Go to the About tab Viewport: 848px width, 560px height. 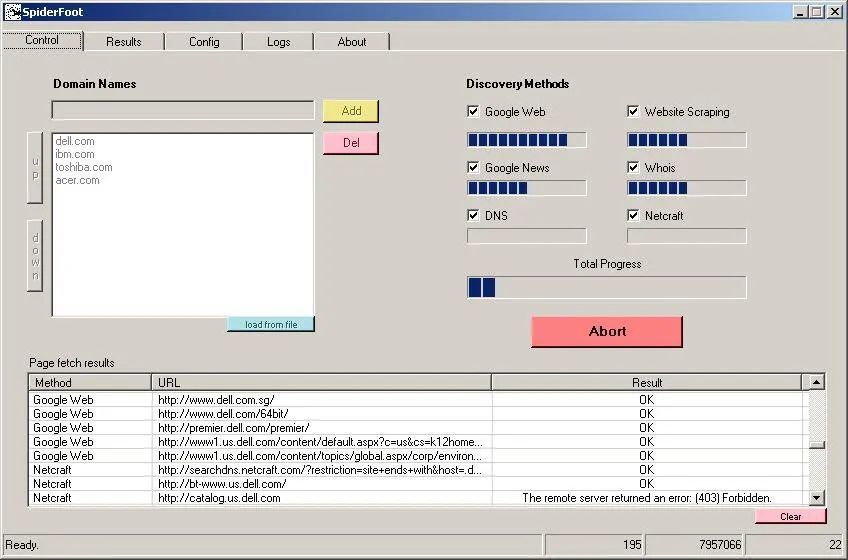[x=352, y=42]
